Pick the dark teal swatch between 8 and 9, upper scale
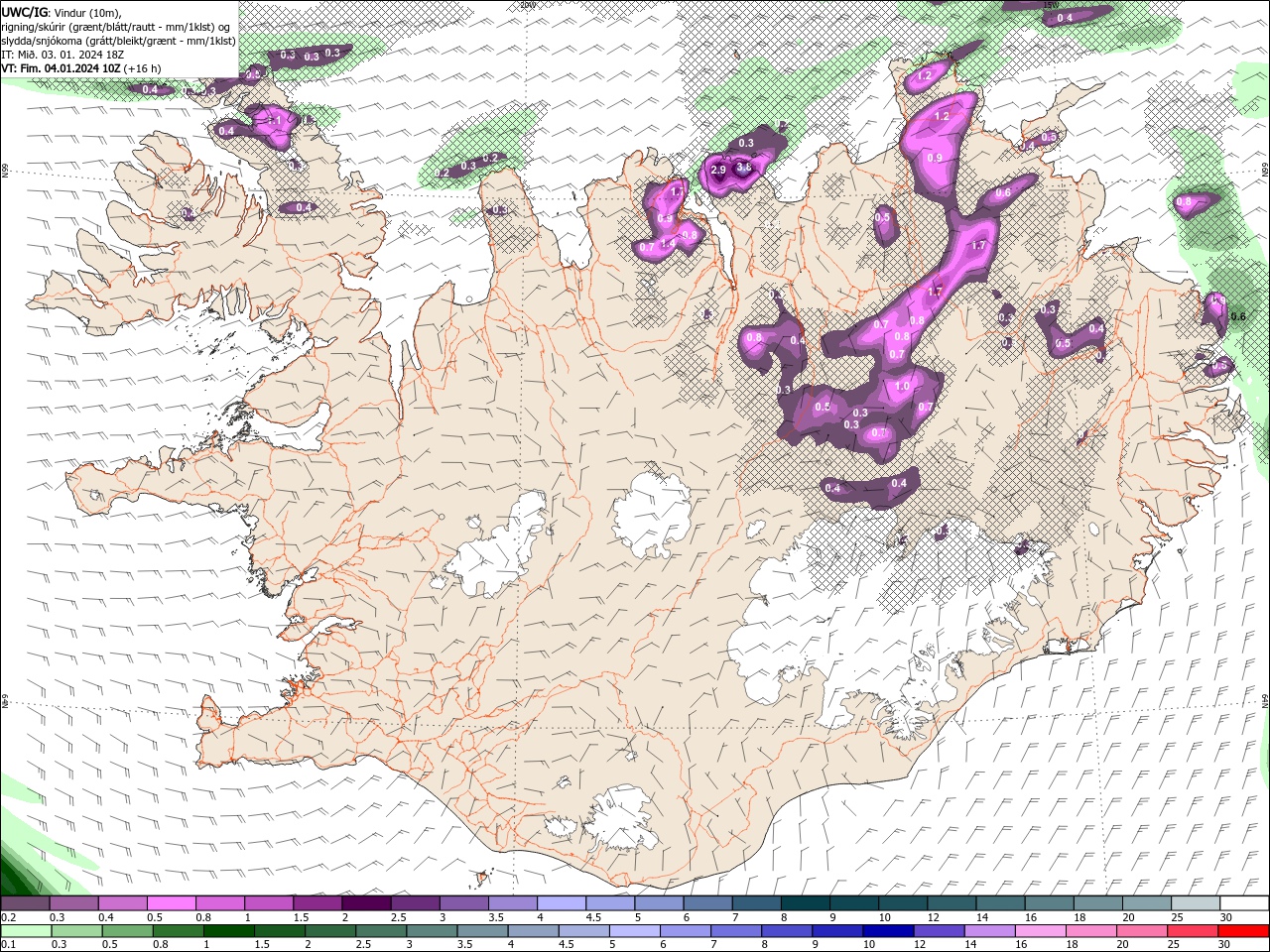 click(806, 902)
